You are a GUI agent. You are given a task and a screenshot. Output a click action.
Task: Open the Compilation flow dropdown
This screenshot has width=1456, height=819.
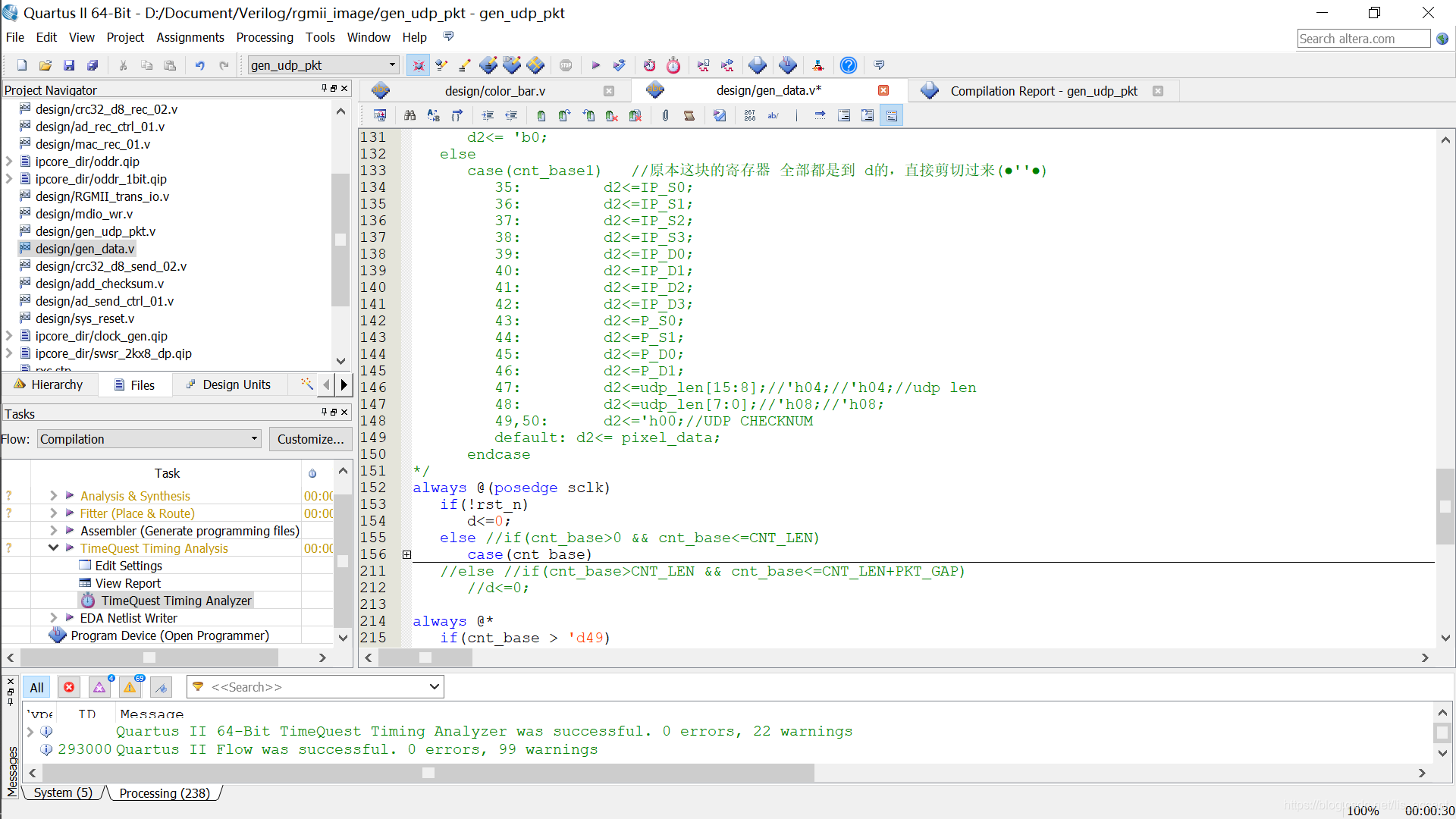149,439
